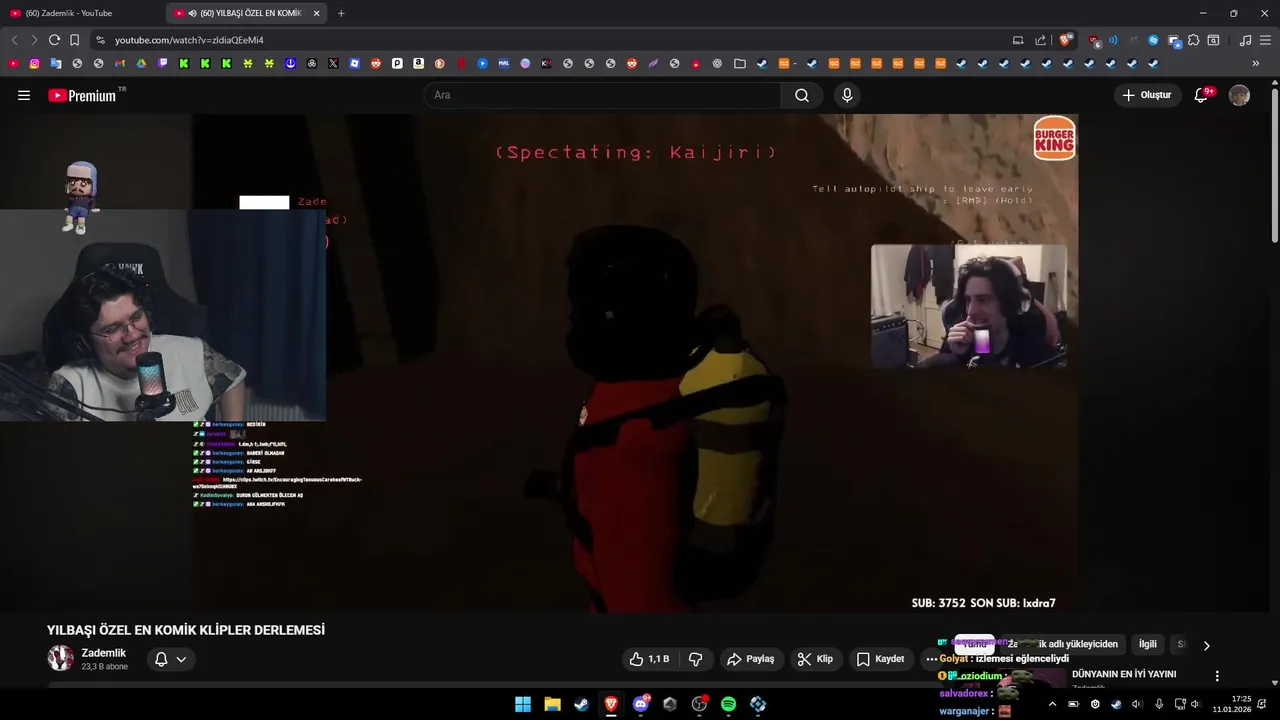This screenshot has width=1280, height=720.
Task: Click video title YILBAŞI ÖZEL EN KOMİK KLİPLER
Action: [x=186, y=630]
